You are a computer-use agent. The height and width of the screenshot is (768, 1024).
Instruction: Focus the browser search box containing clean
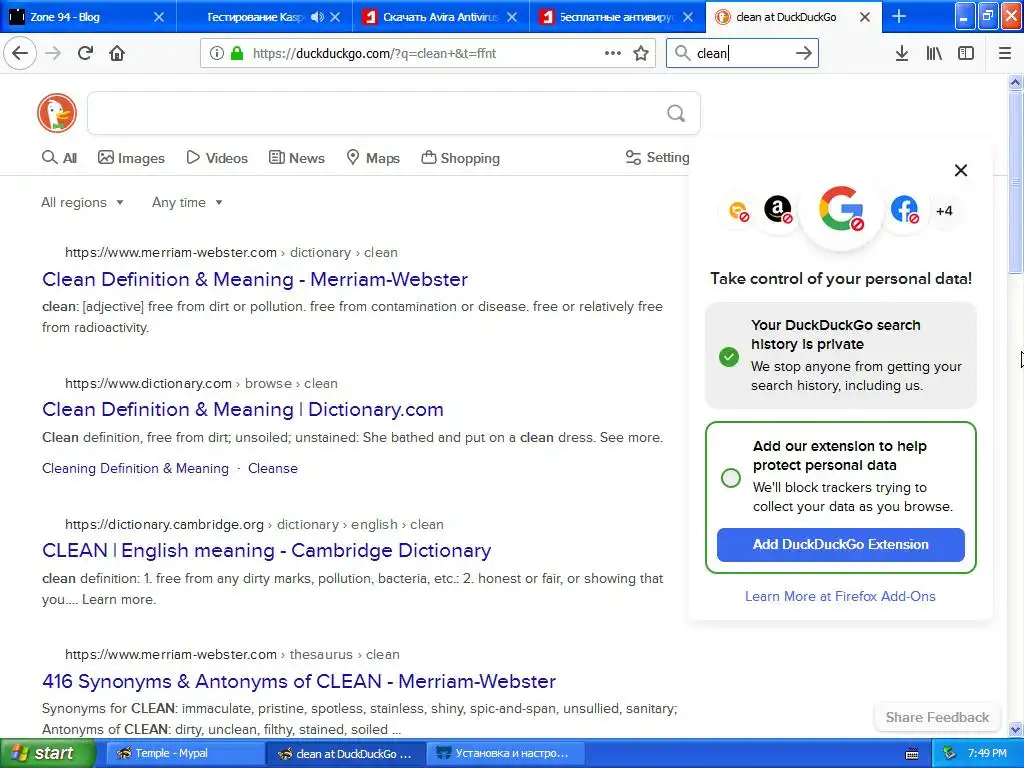pos(742,53)
